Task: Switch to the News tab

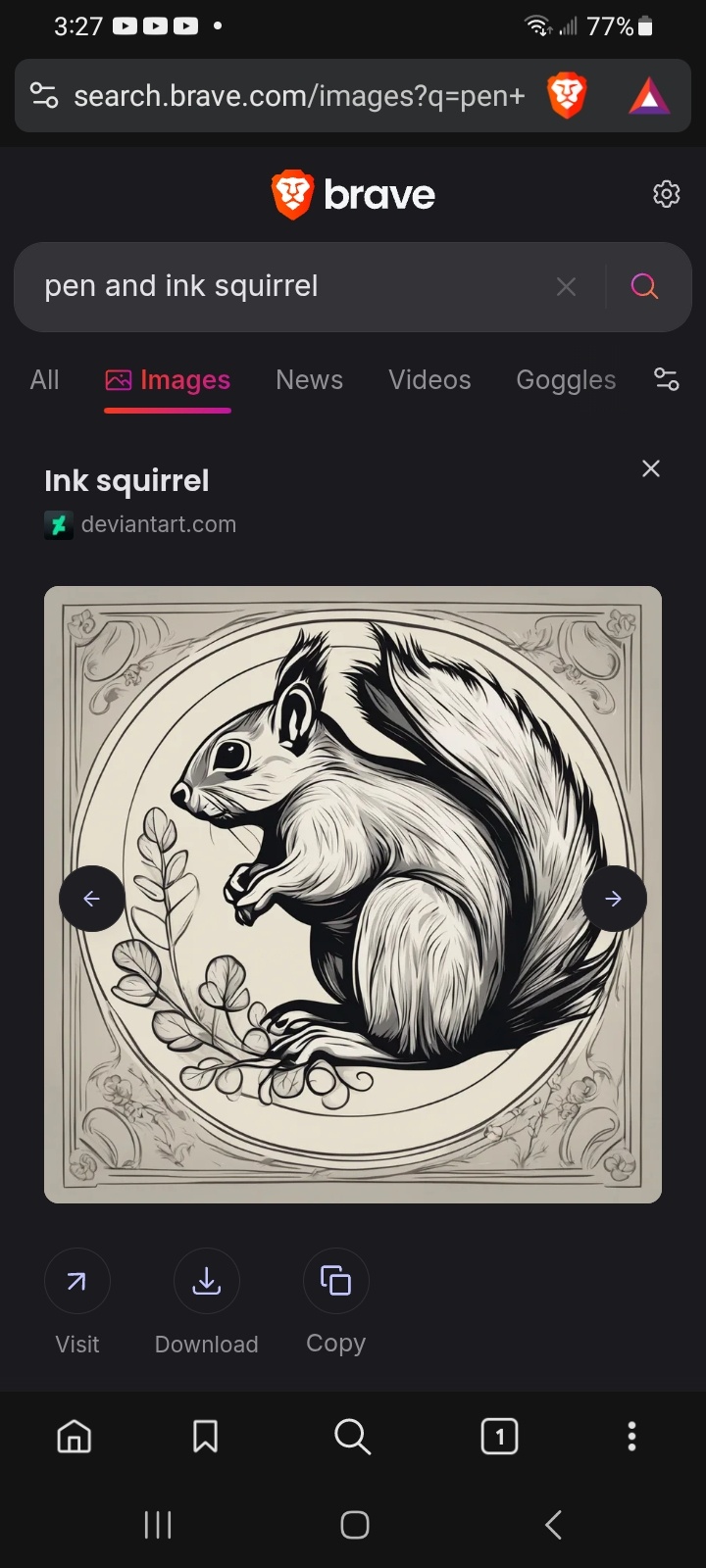Action: (x=310, y=380)
